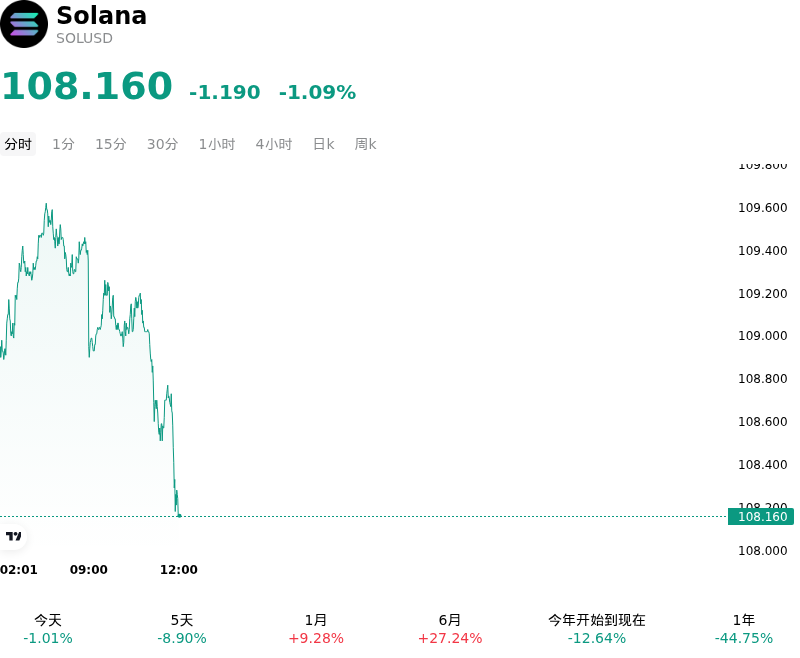Screen dimensions: 800x658
Task: Select the 4小时 chart interval
Action: 274,144
